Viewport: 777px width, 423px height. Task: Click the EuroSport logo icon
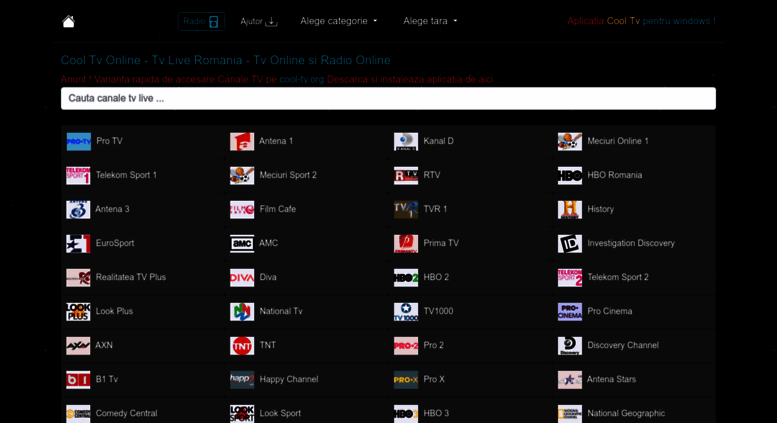pos(78,244)
